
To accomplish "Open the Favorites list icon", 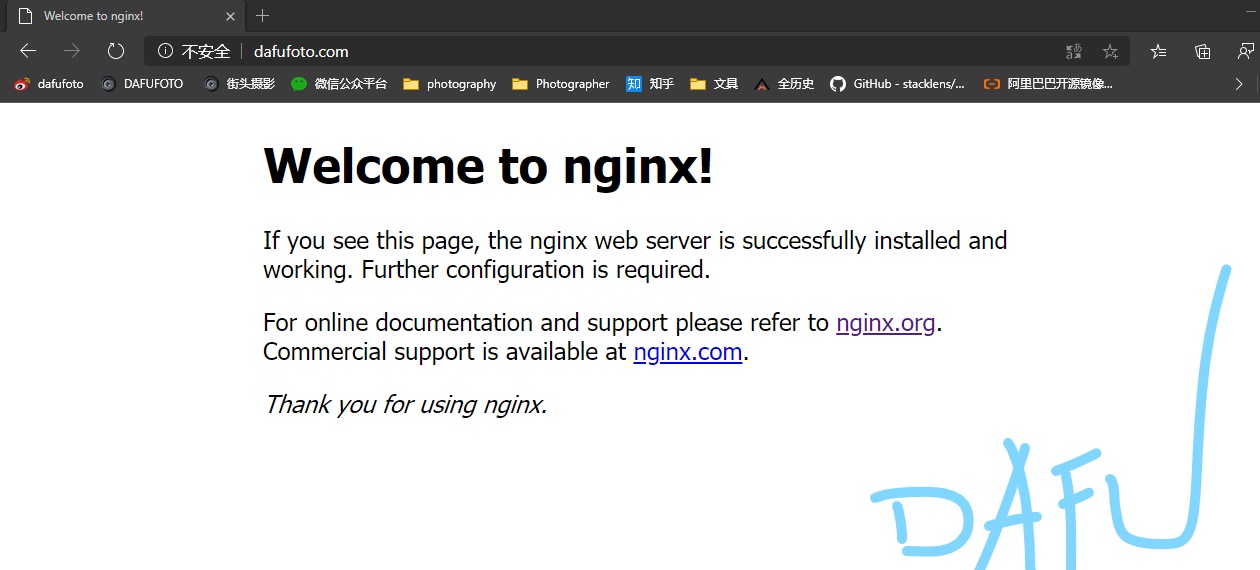I will (1158, 51).
